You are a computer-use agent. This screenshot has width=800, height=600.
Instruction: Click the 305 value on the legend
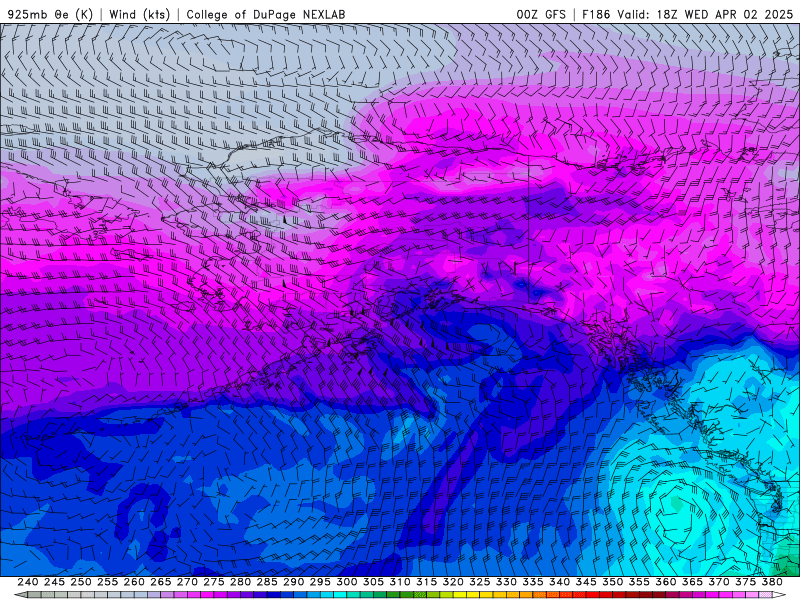(373, 582)
